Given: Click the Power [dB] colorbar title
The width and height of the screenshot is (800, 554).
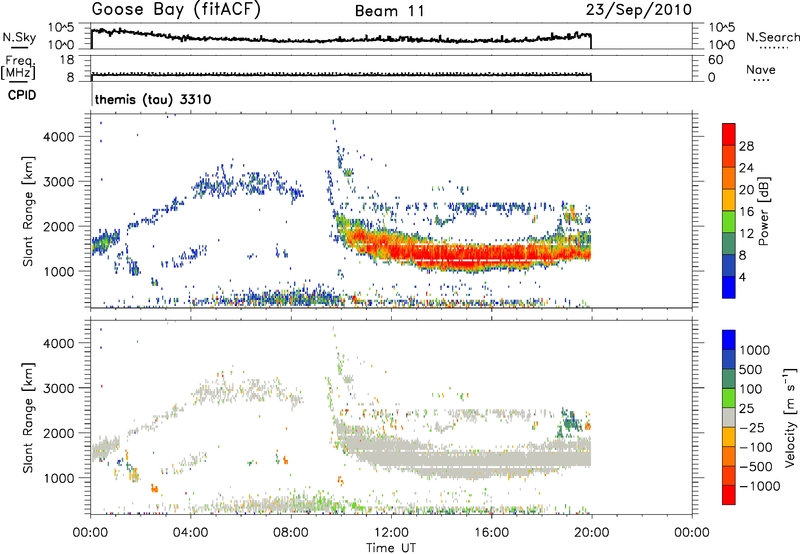Looking at the screenshot, I should point(763,211).
